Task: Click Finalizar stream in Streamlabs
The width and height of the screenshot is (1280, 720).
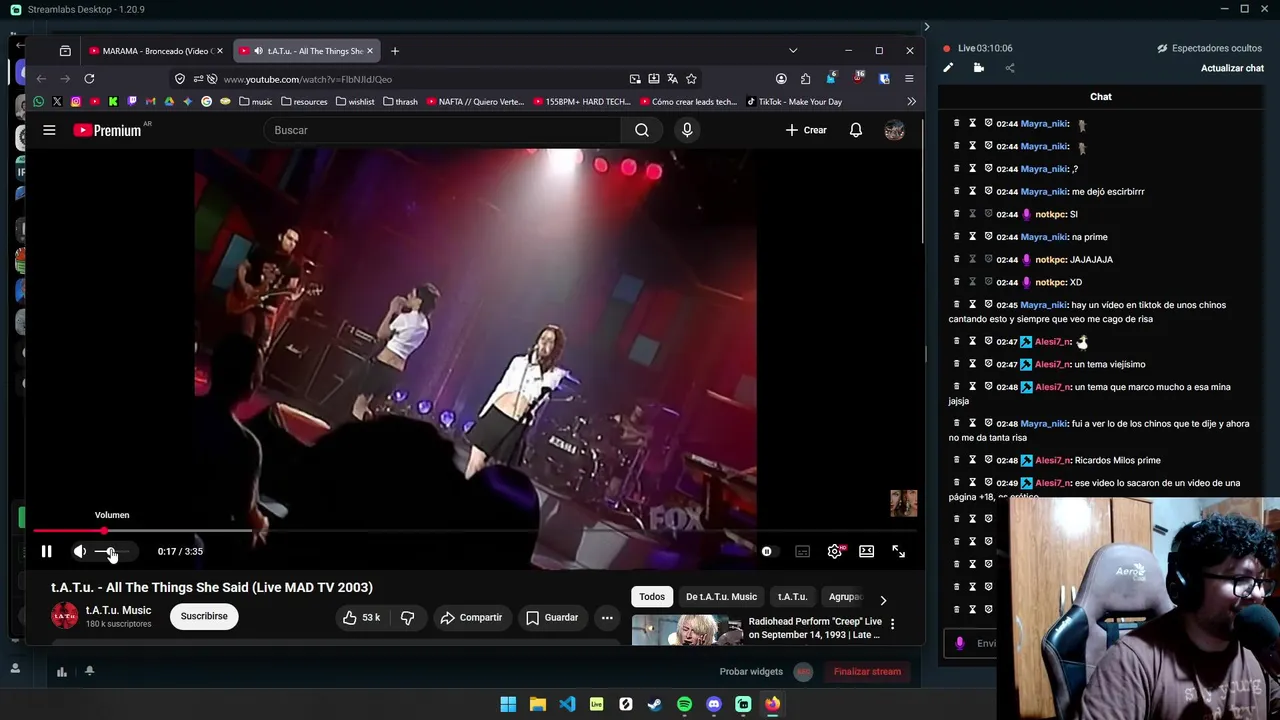Action: [x=867, y=672]
